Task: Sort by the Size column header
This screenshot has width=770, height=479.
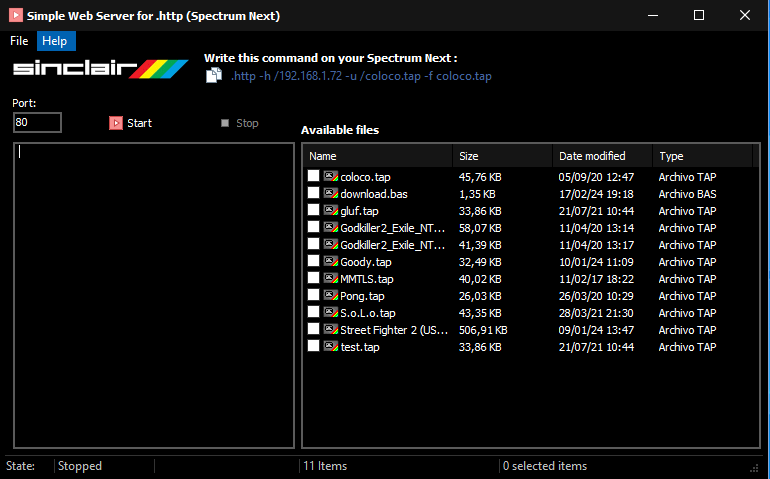Action: point(502,156)
